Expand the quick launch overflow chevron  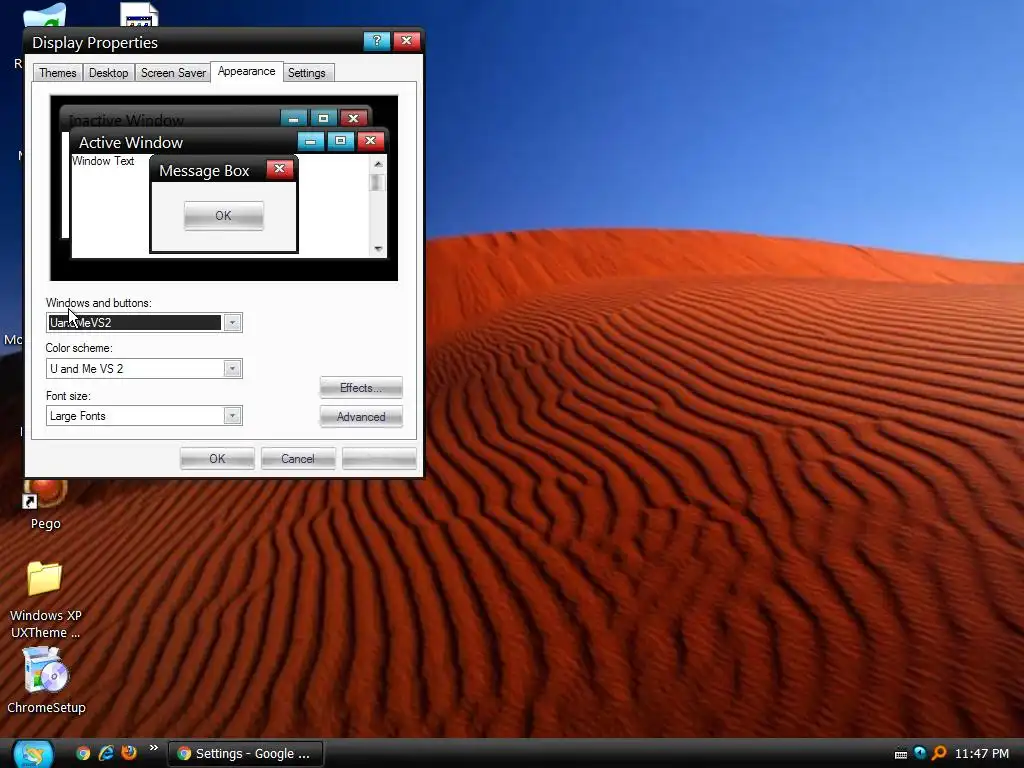[153, 748]
